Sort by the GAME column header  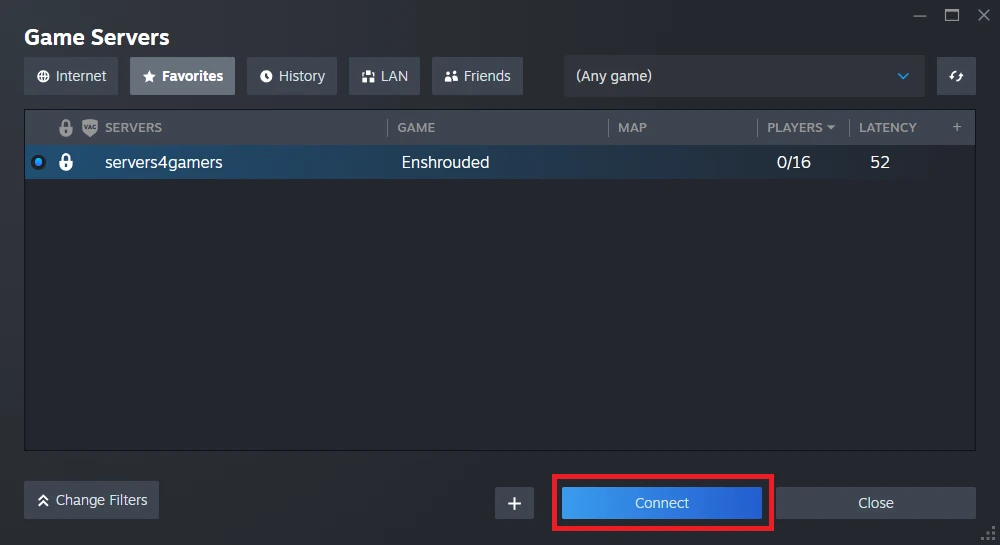[x=416, y=127]
